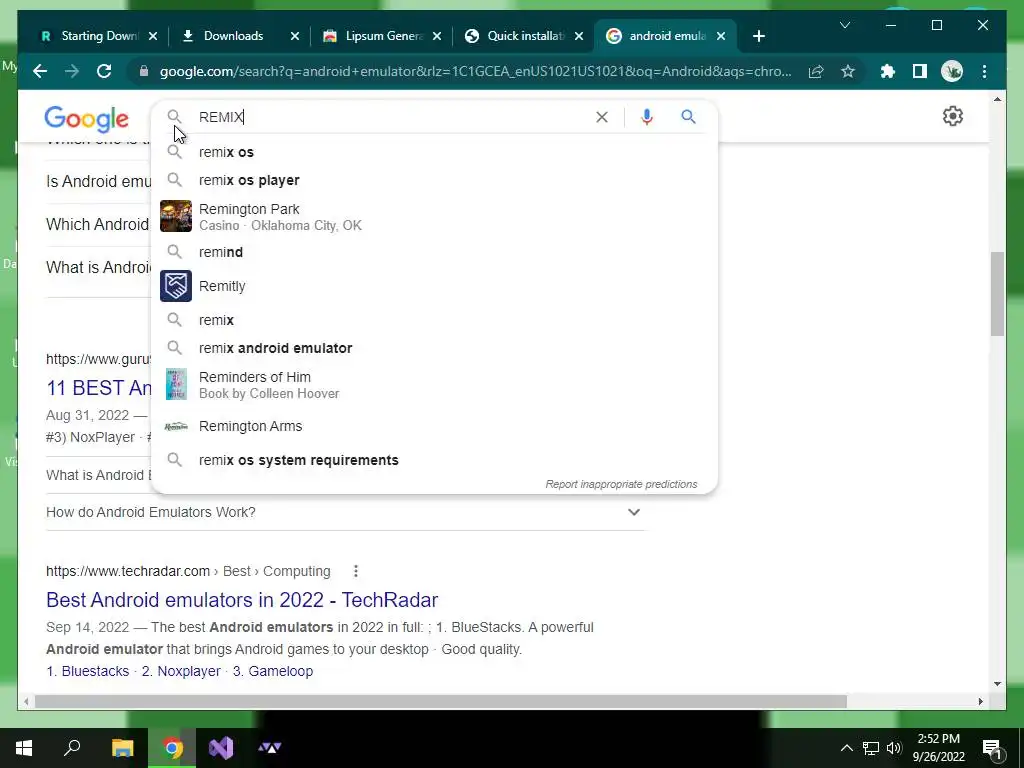1024x768 pixels.
Task: Close the Starting Download tab
Action: click(x=153, y=36)
